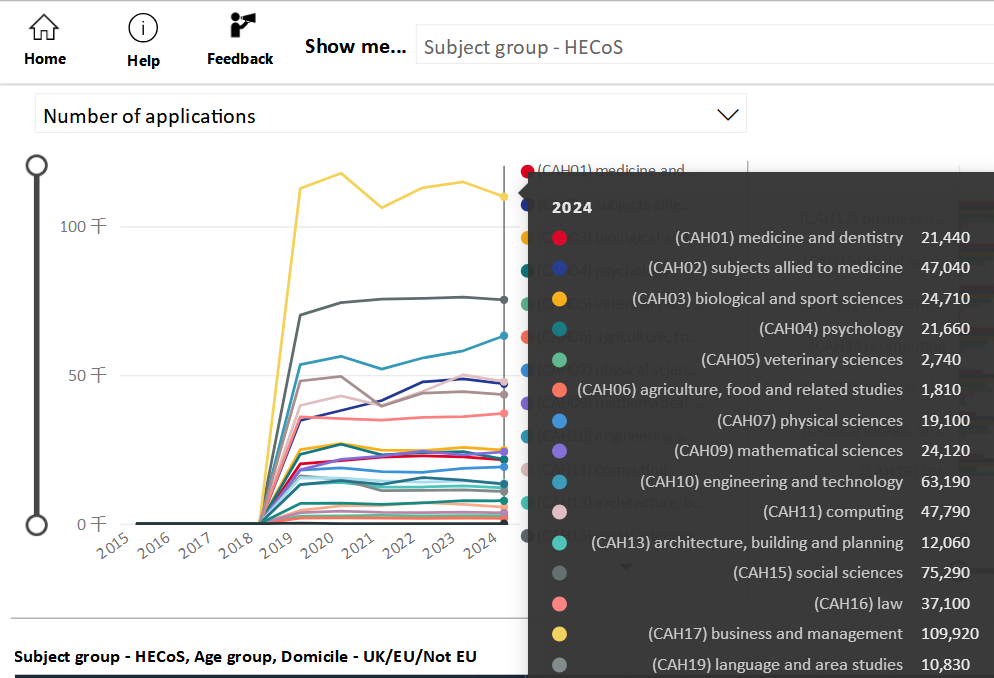The height and width of the screenshot is (678, 994).
Task: Click the 2015 label on the x-axis
Action: 113,546
